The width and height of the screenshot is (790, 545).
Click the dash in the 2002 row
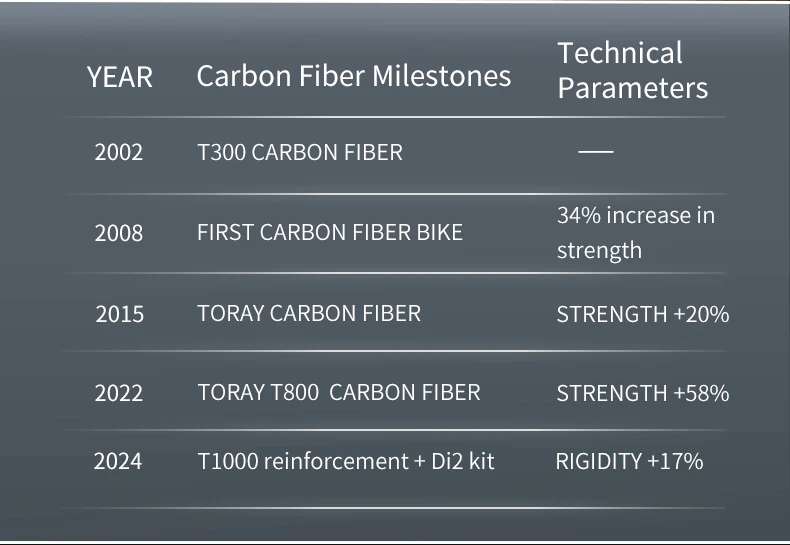(x=595, y=152)
